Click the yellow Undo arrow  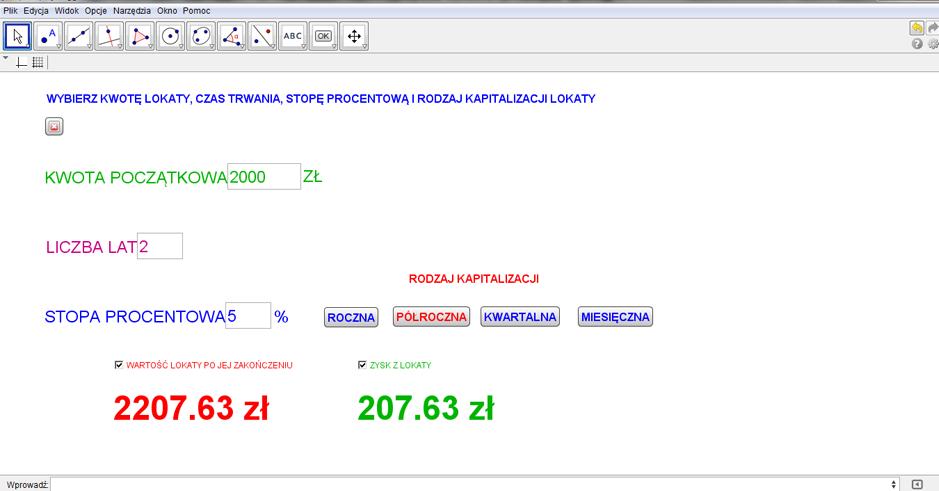point(916,28)
